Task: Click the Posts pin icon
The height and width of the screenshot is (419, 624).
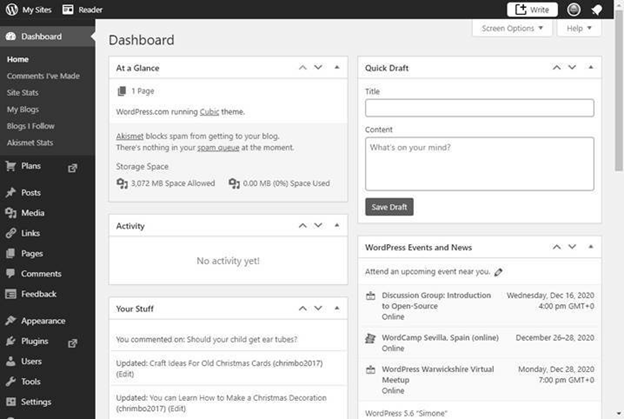Action: [11, 193]
